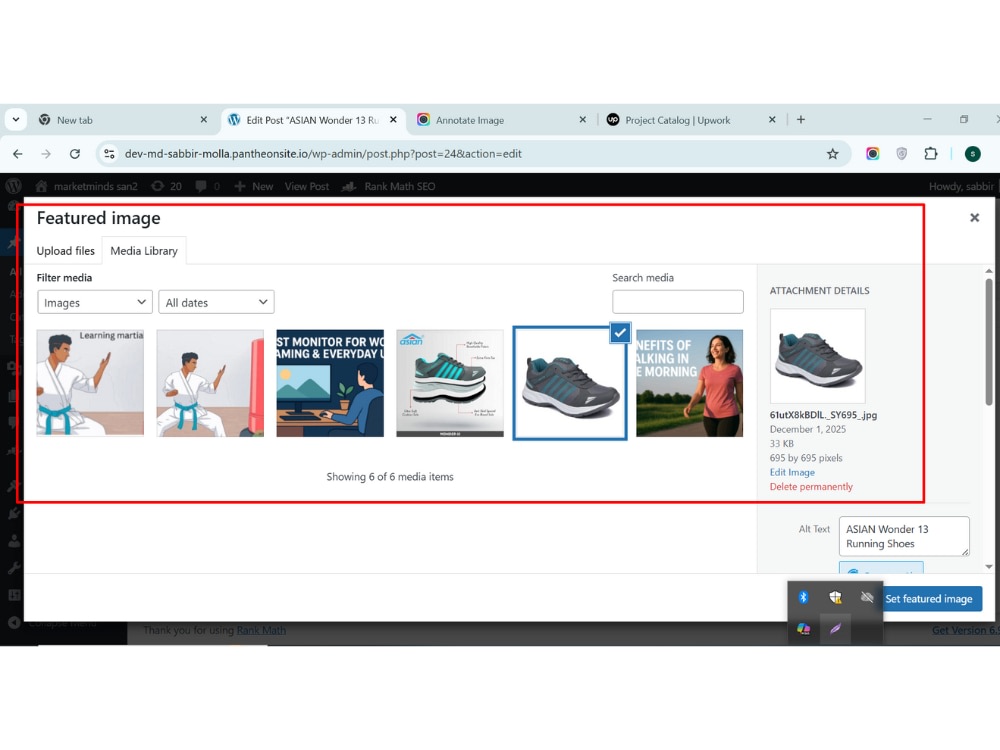
Task: Open the crossed-out cloud tray icon
Action: point(867,597)
